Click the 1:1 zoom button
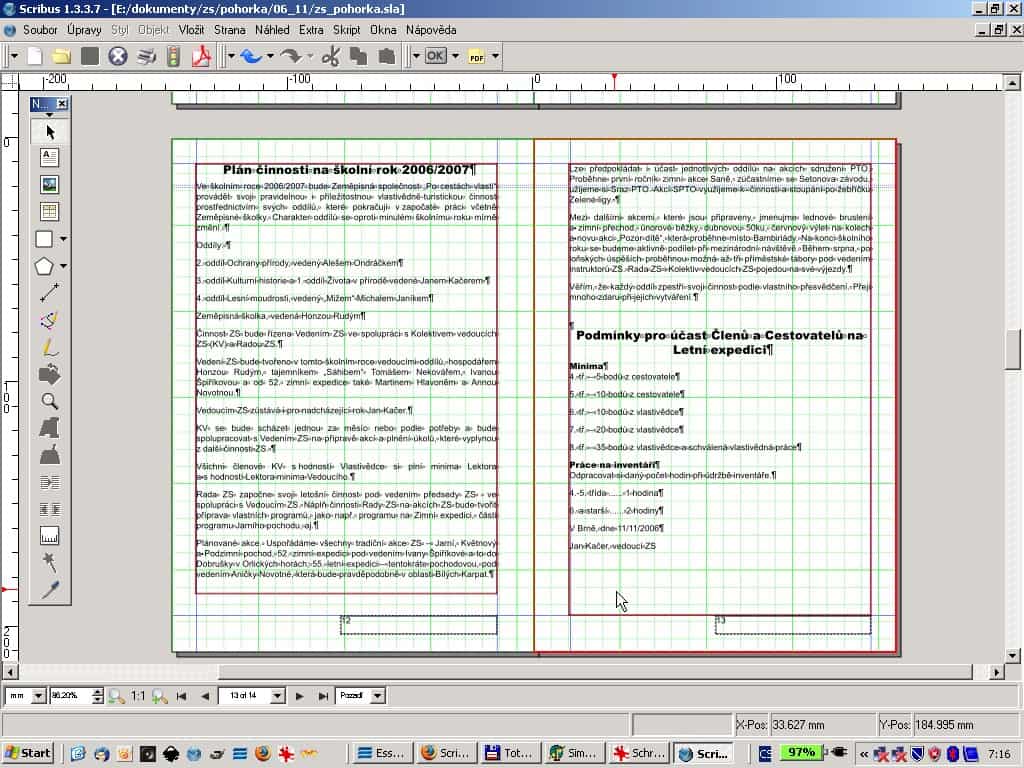 click(138, 695)
